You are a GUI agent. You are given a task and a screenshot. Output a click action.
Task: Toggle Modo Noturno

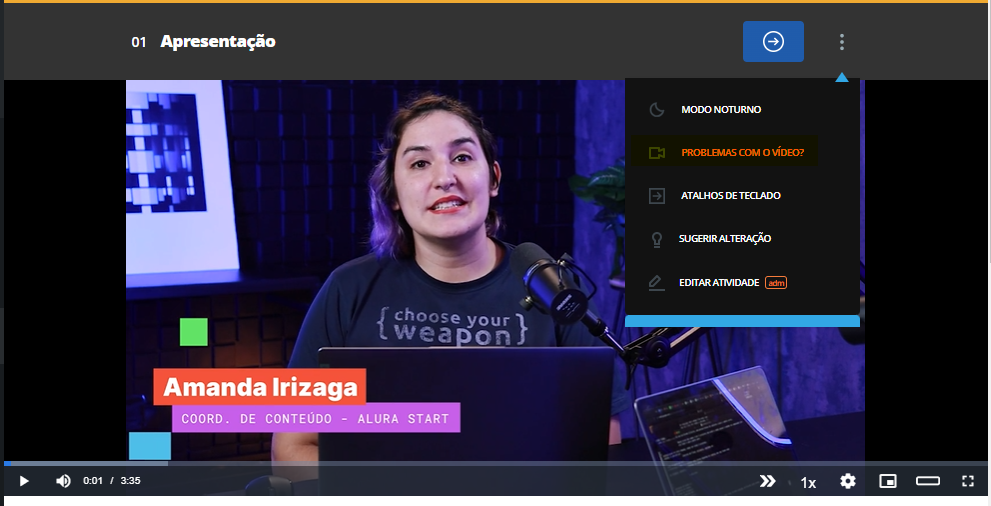pos(721,110)
